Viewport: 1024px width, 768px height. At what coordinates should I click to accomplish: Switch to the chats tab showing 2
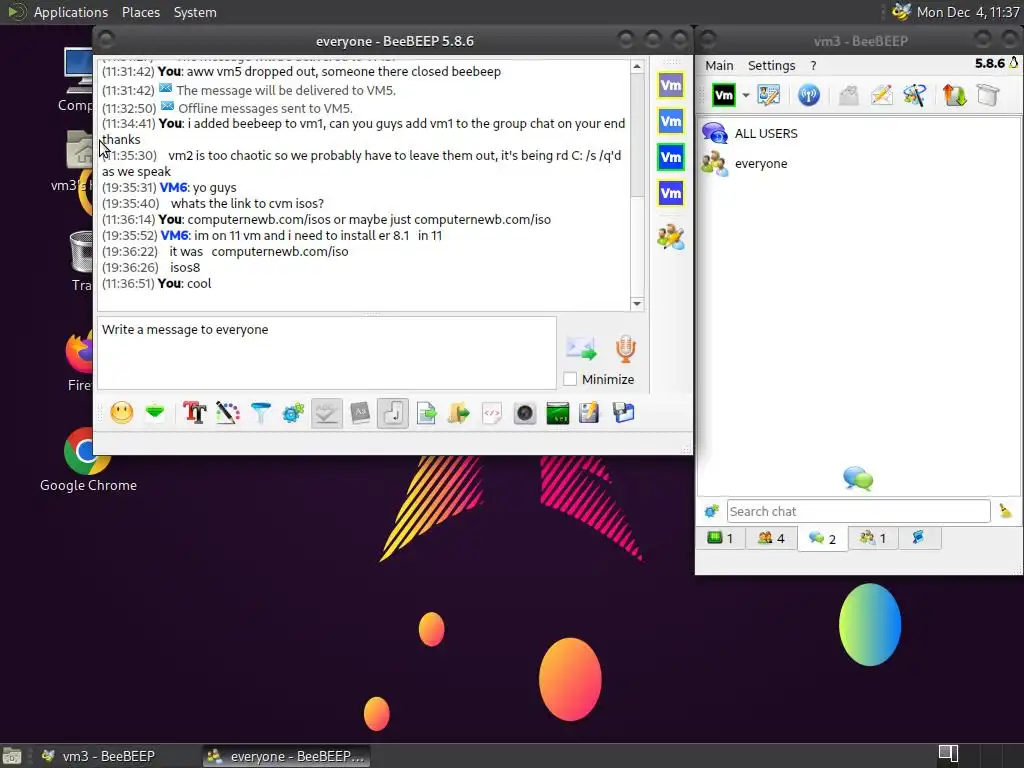[x=822, y=539]
